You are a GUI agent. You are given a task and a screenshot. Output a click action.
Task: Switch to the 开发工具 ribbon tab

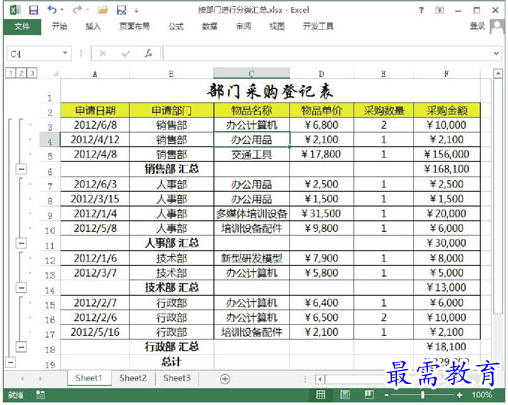[x=318, y=26]
